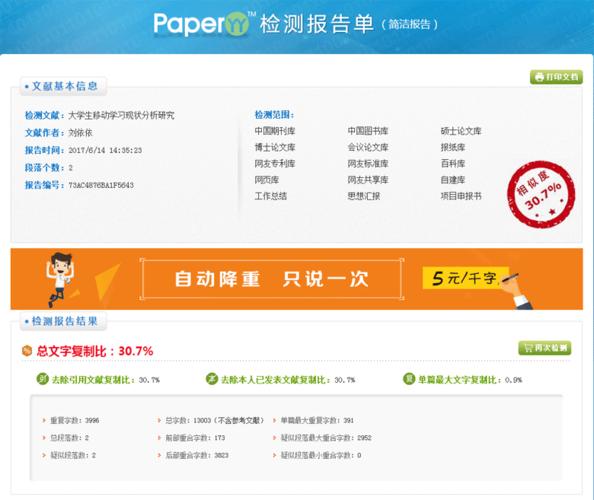Click the orange cube icon beside 总文字复制比
The width and height of the screenshot is (594, 500).
pos(27,351)
